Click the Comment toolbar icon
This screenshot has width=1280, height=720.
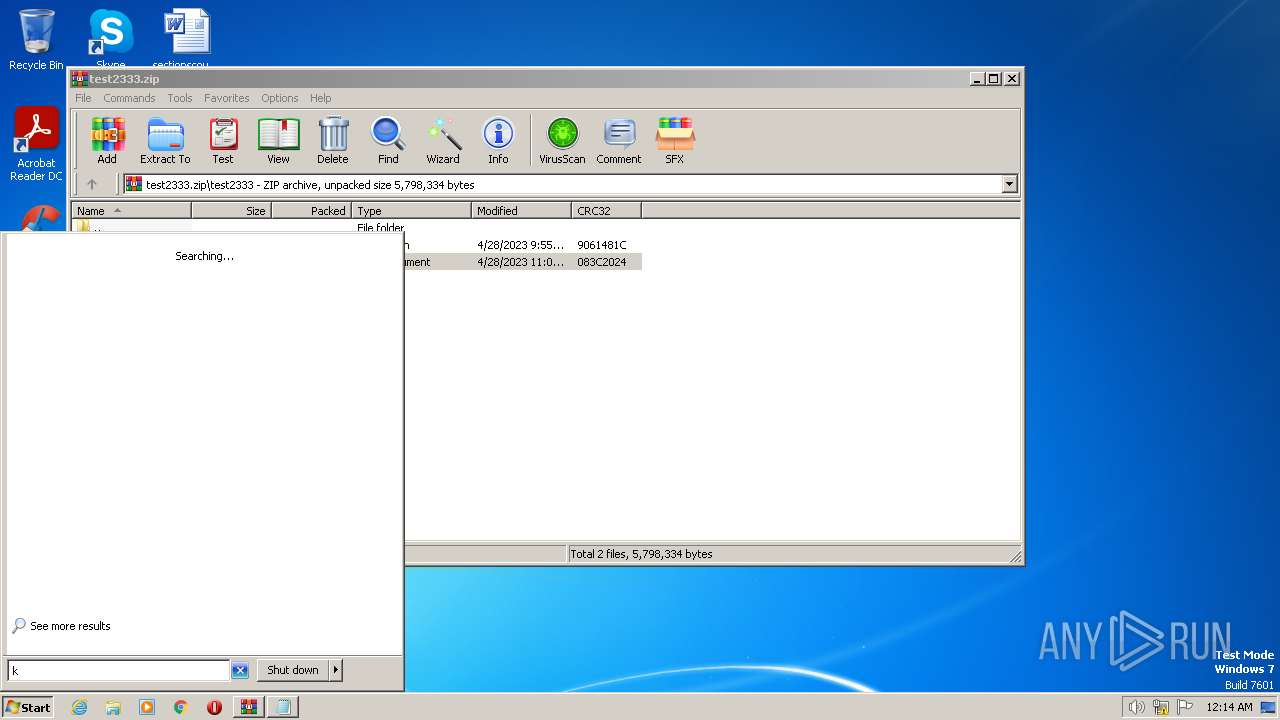(619, 140)
